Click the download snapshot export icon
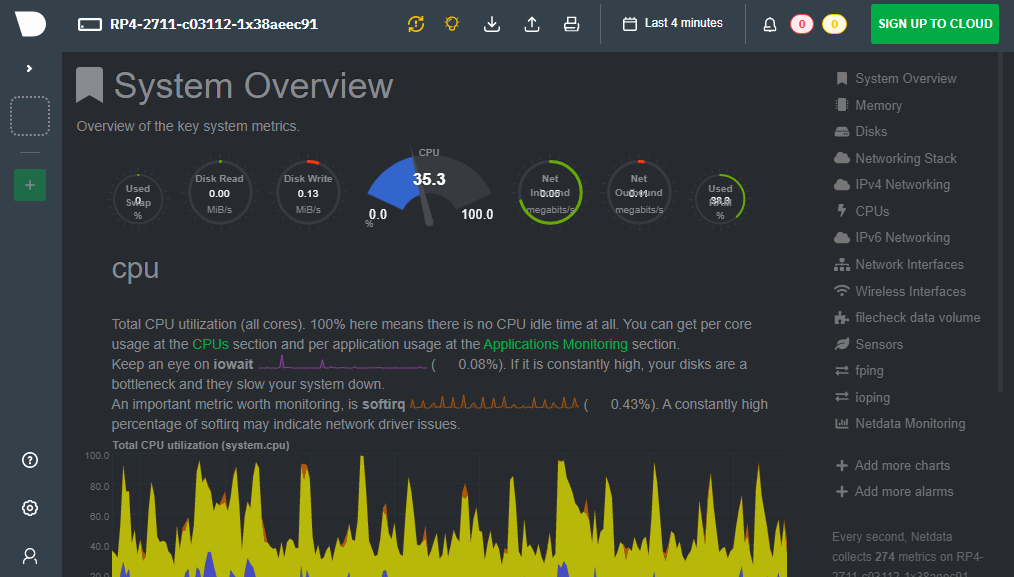The height and width of the screenshot is (577, 1014). (492, 24)
